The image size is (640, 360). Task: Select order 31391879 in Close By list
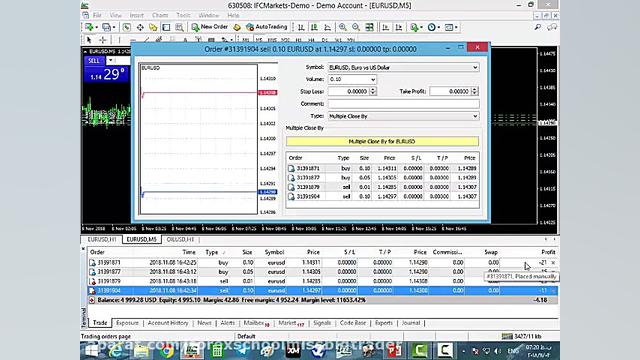point(382,187)
